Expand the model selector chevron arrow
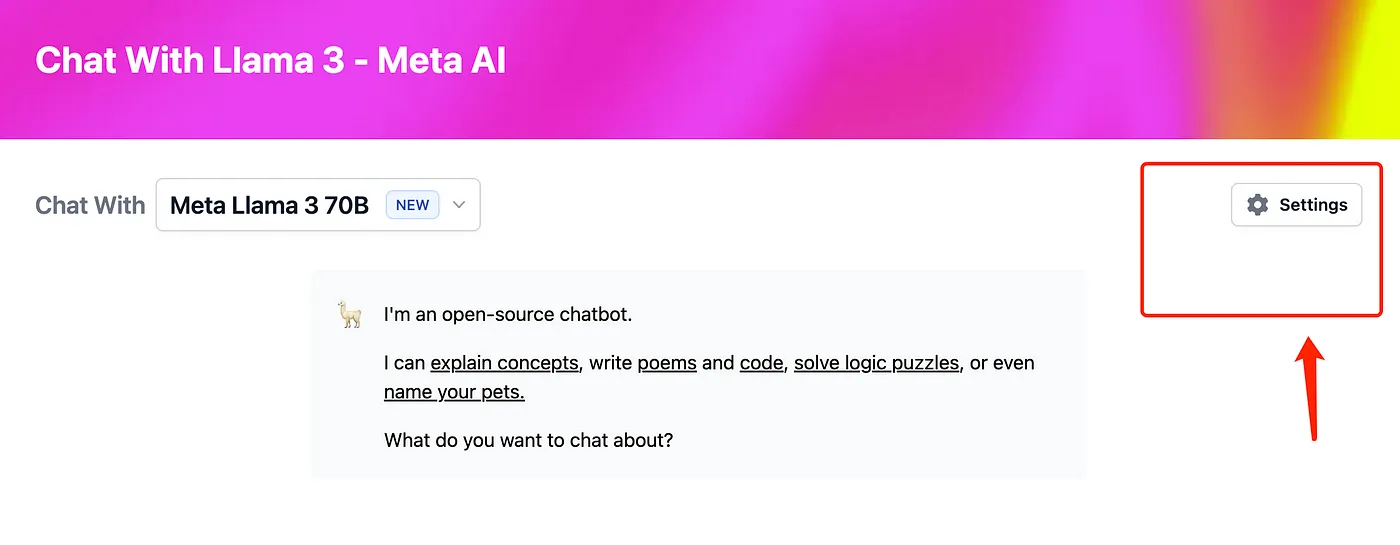1400x545 pixels. [x=459, y=205]
